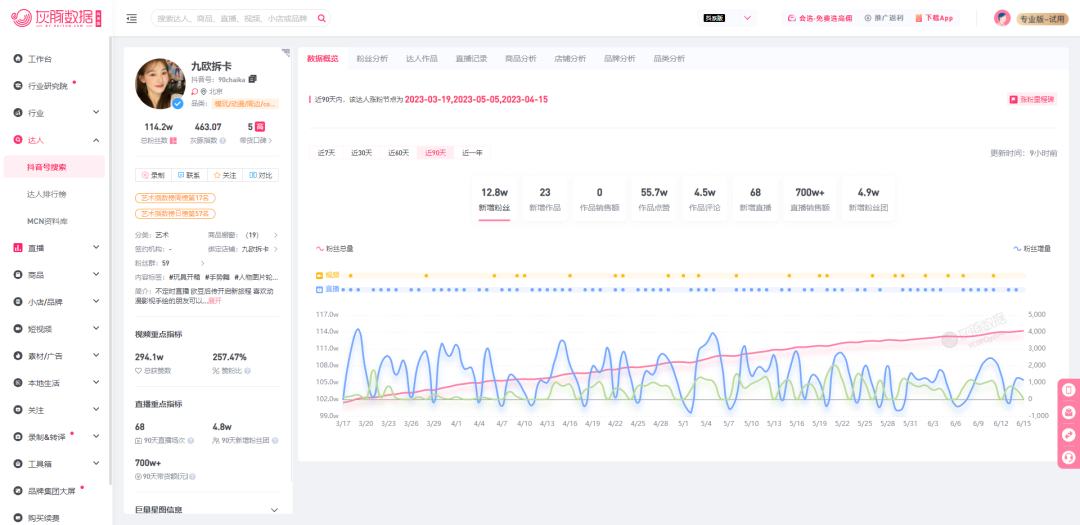Toggle the 粉丝总量 chart legend
The height and width of the screenshot is (525, 1080).
pos(335,248)
